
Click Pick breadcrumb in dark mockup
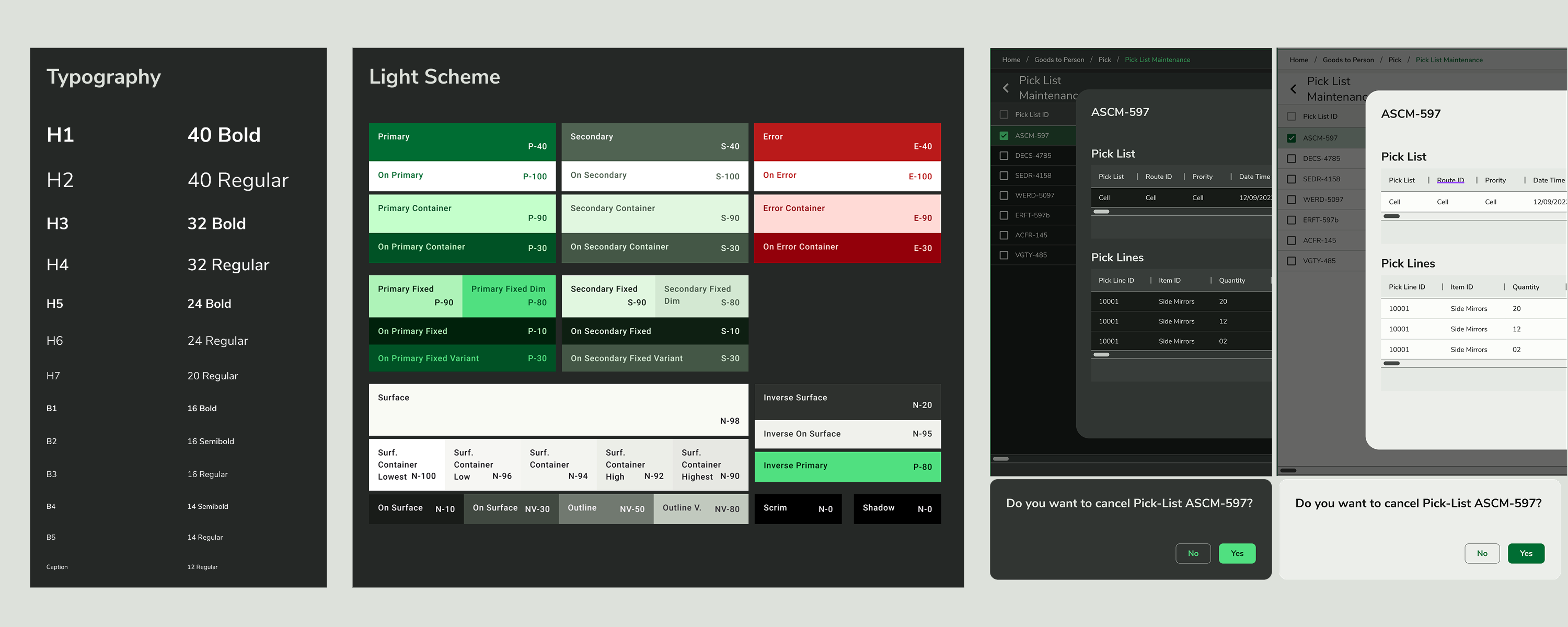(1104, 60)
